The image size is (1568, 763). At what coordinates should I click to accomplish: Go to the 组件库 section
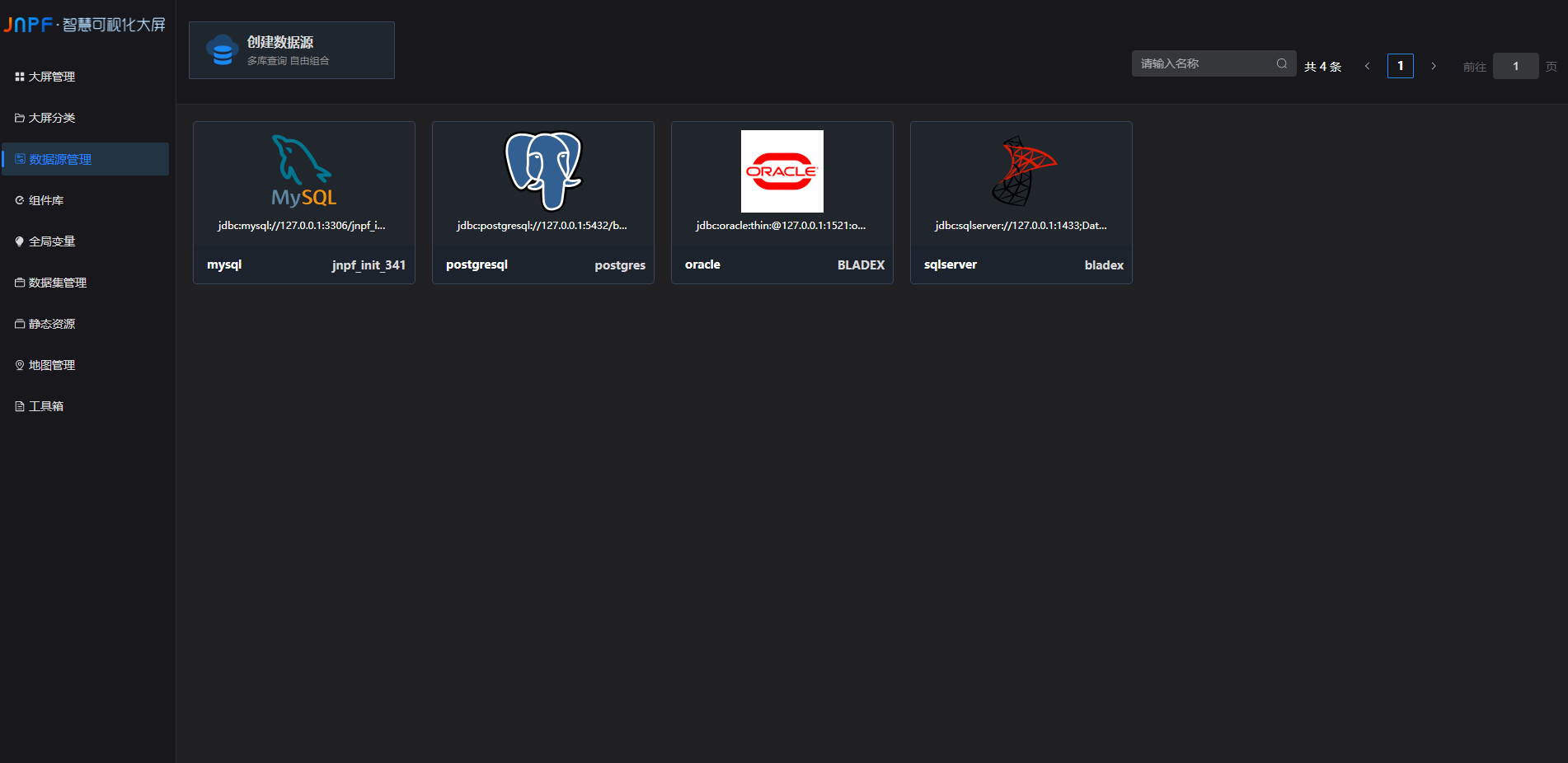pyautogui.click(x=85, y=200)
